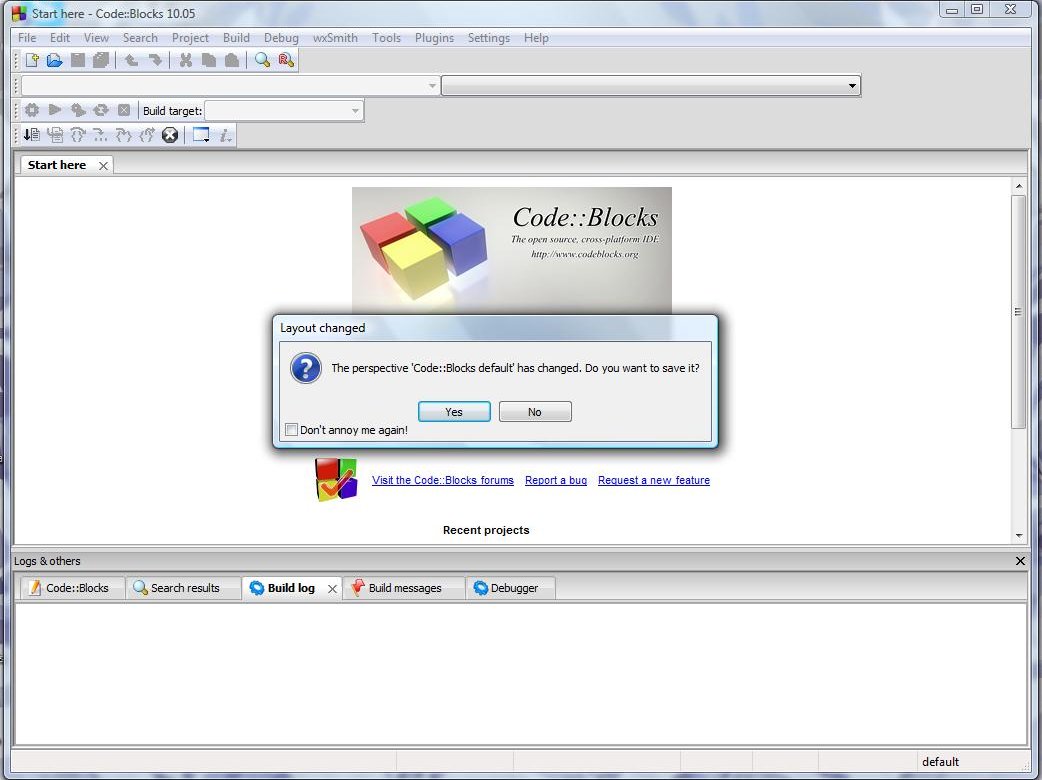Enable the "Don't annoy me again!" checkbox
This screenshot has height=780, width=1042.
(291, 430)
